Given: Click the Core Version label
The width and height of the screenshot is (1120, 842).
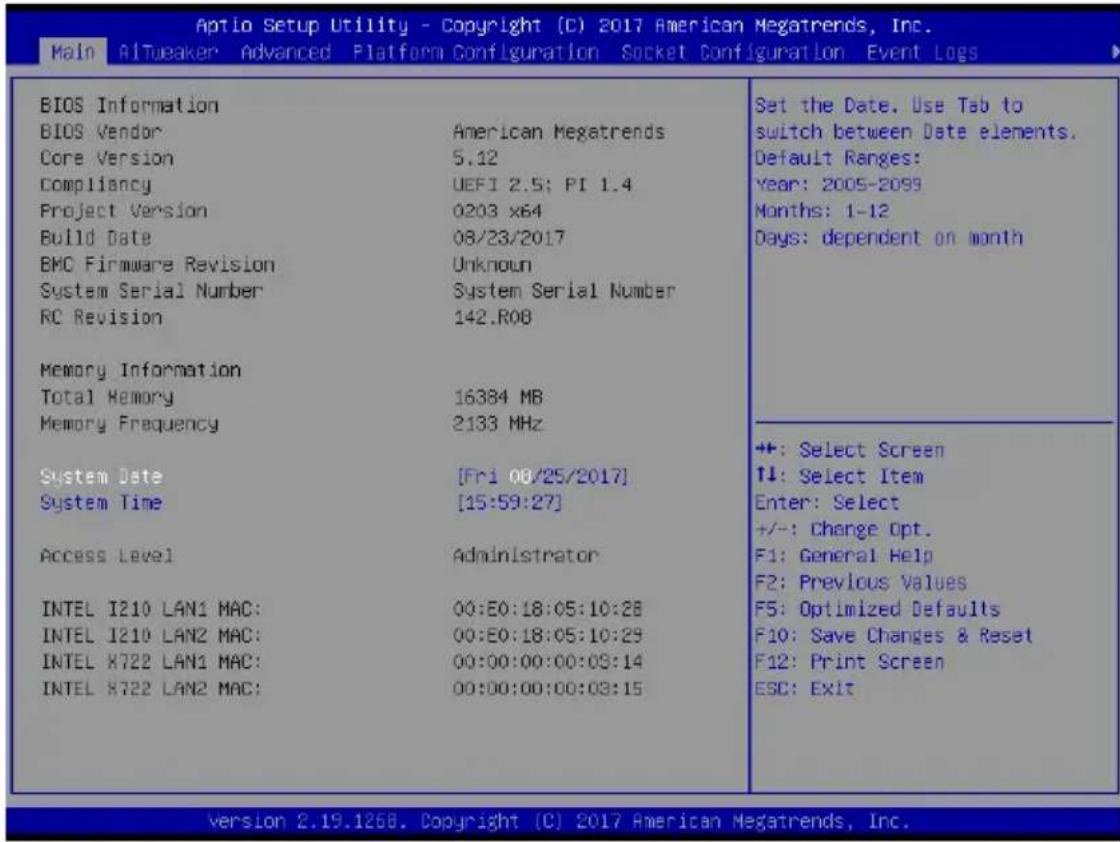Looking at the screenshot, I should (106, 159).
